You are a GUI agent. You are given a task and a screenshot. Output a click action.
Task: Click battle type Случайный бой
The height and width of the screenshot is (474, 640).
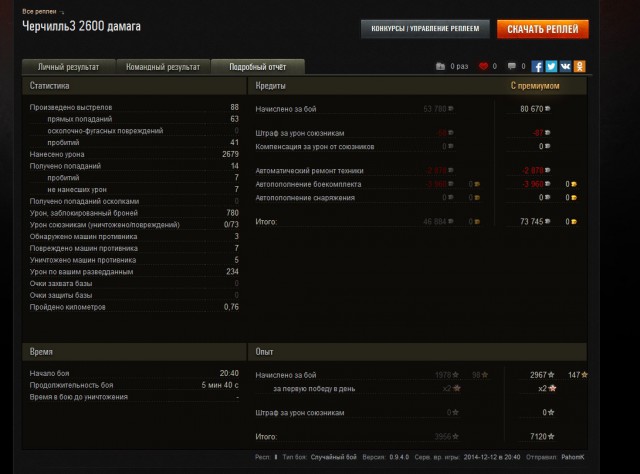[333, 457]
